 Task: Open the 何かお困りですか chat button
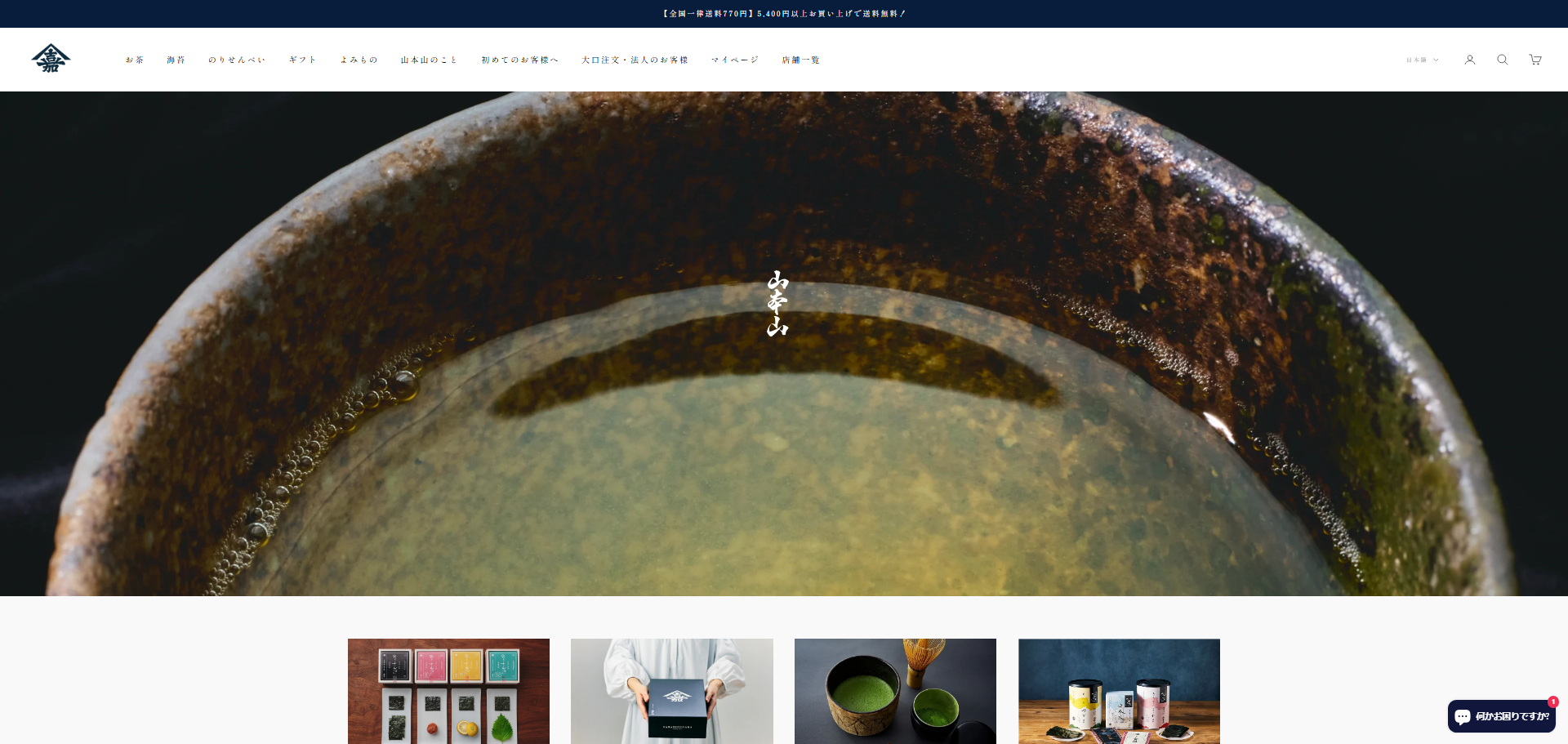tap(1502, 716)
